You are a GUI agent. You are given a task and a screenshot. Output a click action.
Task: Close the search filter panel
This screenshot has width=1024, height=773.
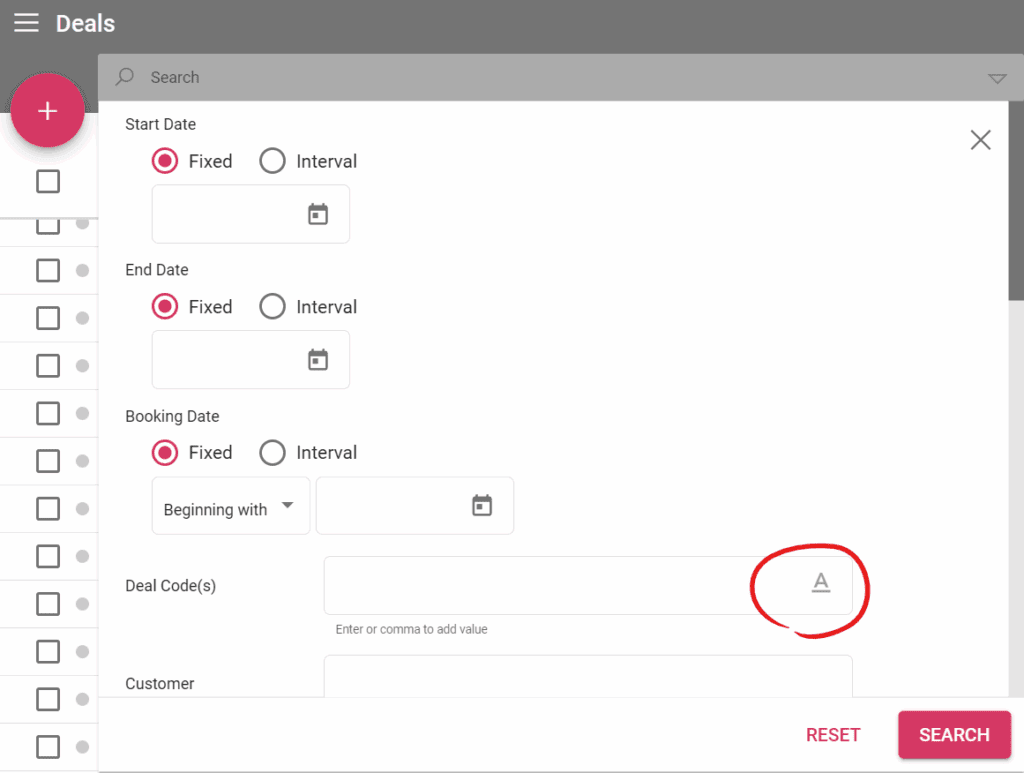[x=980, y=140]
